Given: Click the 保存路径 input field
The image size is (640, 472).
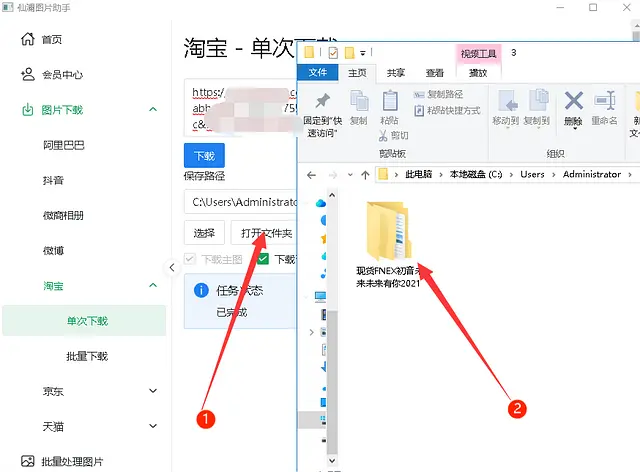Looking at the screenshot, I should [241, 202].
